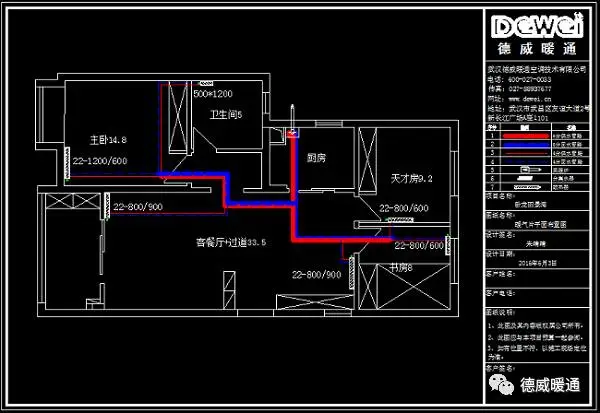Viewport: 600px width, 413px height.
Task: Select the radiator symbol beside 22-800/900 at left
Action: pos(107,205)
